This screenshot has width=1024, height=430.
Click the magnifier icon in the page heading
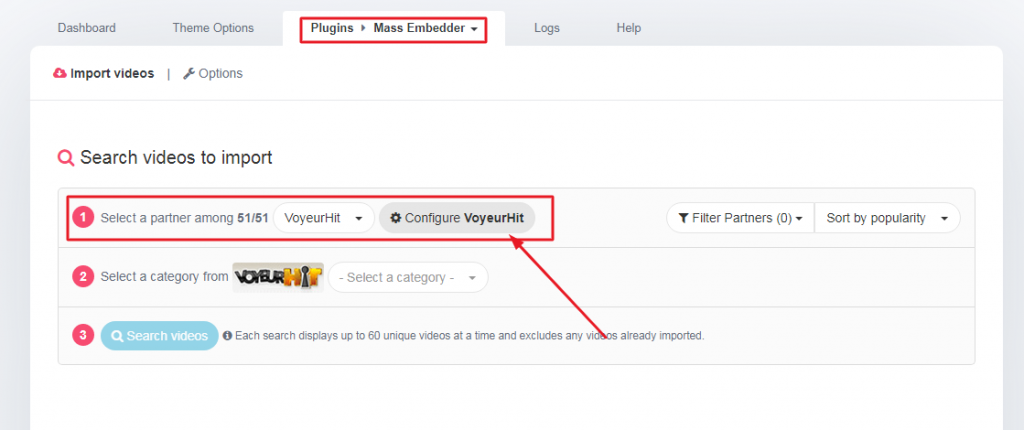(66, 158)
